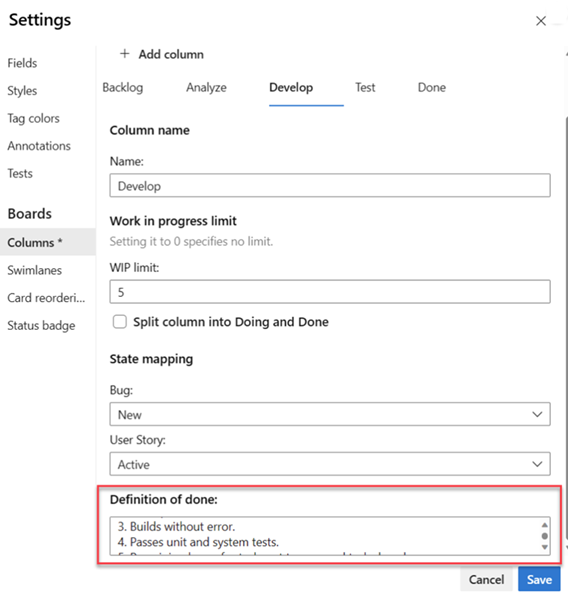The height and width of the screenshot is (598, 568).
Task: Click the '3. Builds without error.' line
Action: click(x=176, y=527)
